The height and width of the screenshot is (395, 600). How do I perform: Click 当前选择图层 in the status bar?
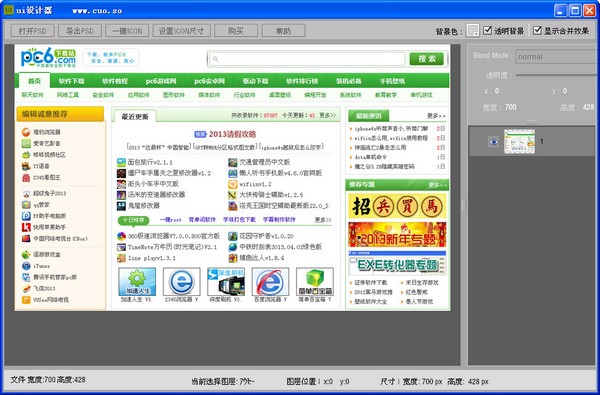223,381
